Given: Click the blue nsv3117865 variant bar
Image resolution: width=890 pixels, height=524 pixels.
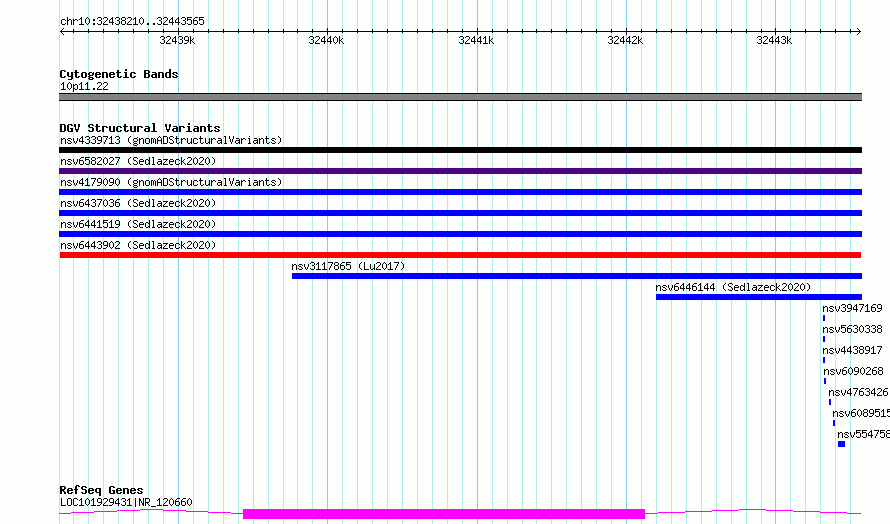Looking at the screenshot, I should pyautogui.click(x=577, y=276).
